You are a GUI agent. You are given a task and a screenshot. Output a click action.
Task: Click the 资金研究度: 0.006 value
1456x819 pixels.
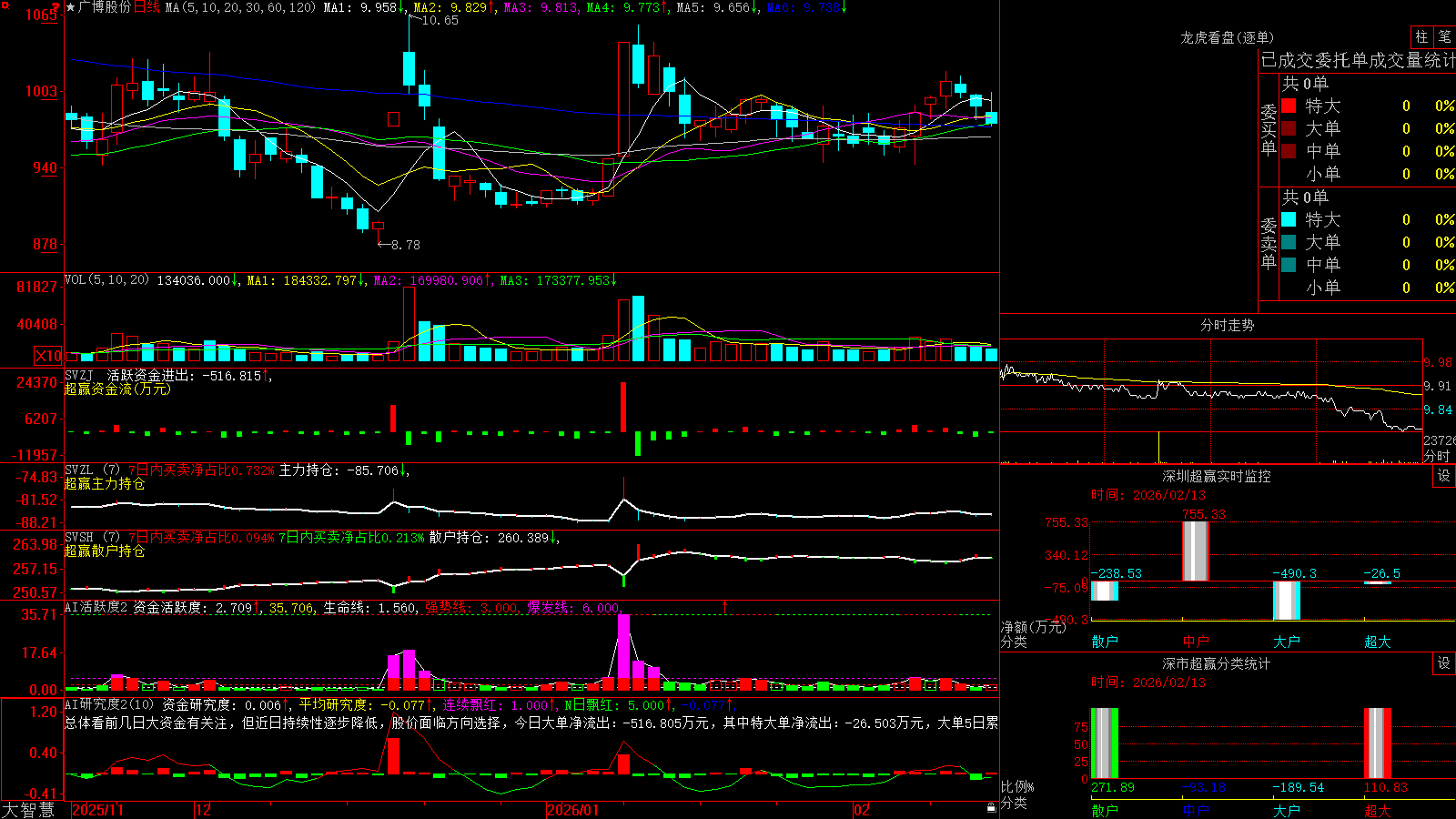tap(222, 704)
